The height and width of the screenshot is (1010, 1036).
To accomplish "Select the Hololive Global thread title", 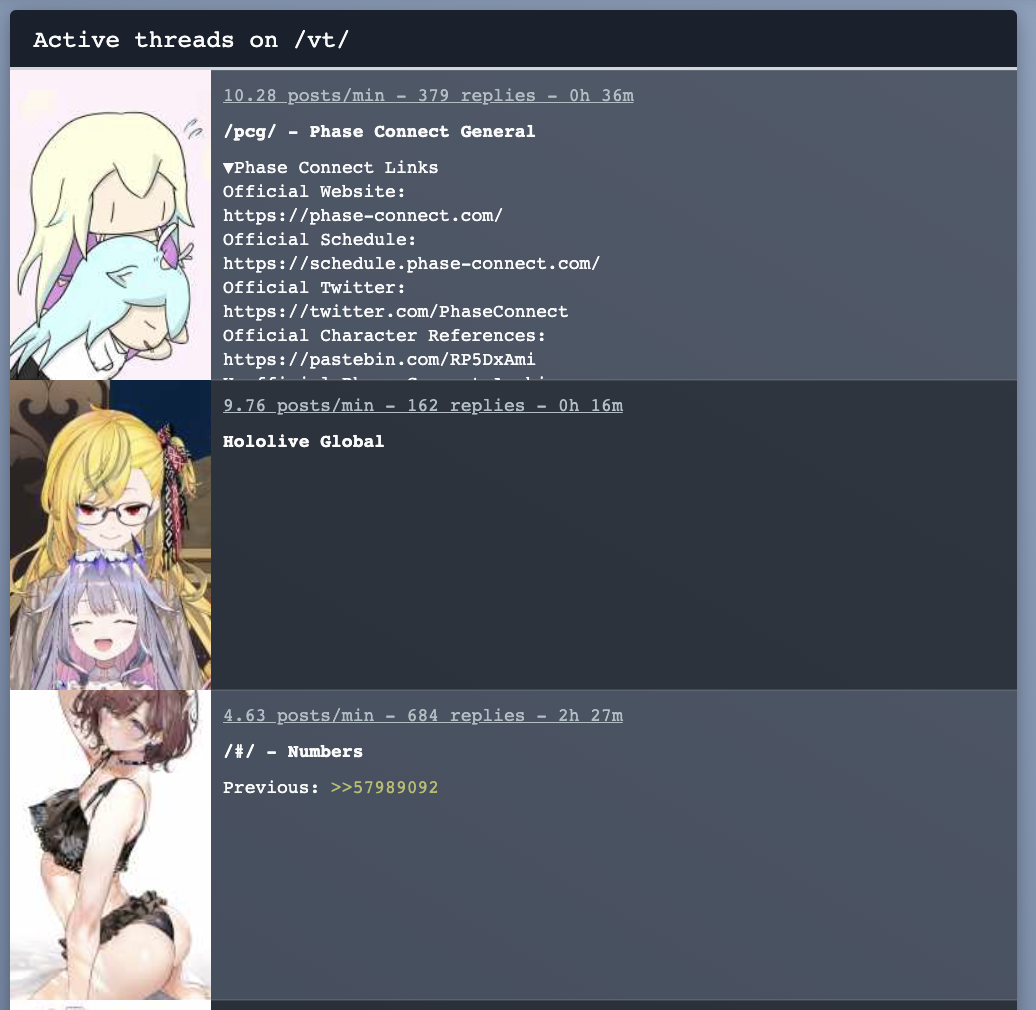I will tap(303, 441).
